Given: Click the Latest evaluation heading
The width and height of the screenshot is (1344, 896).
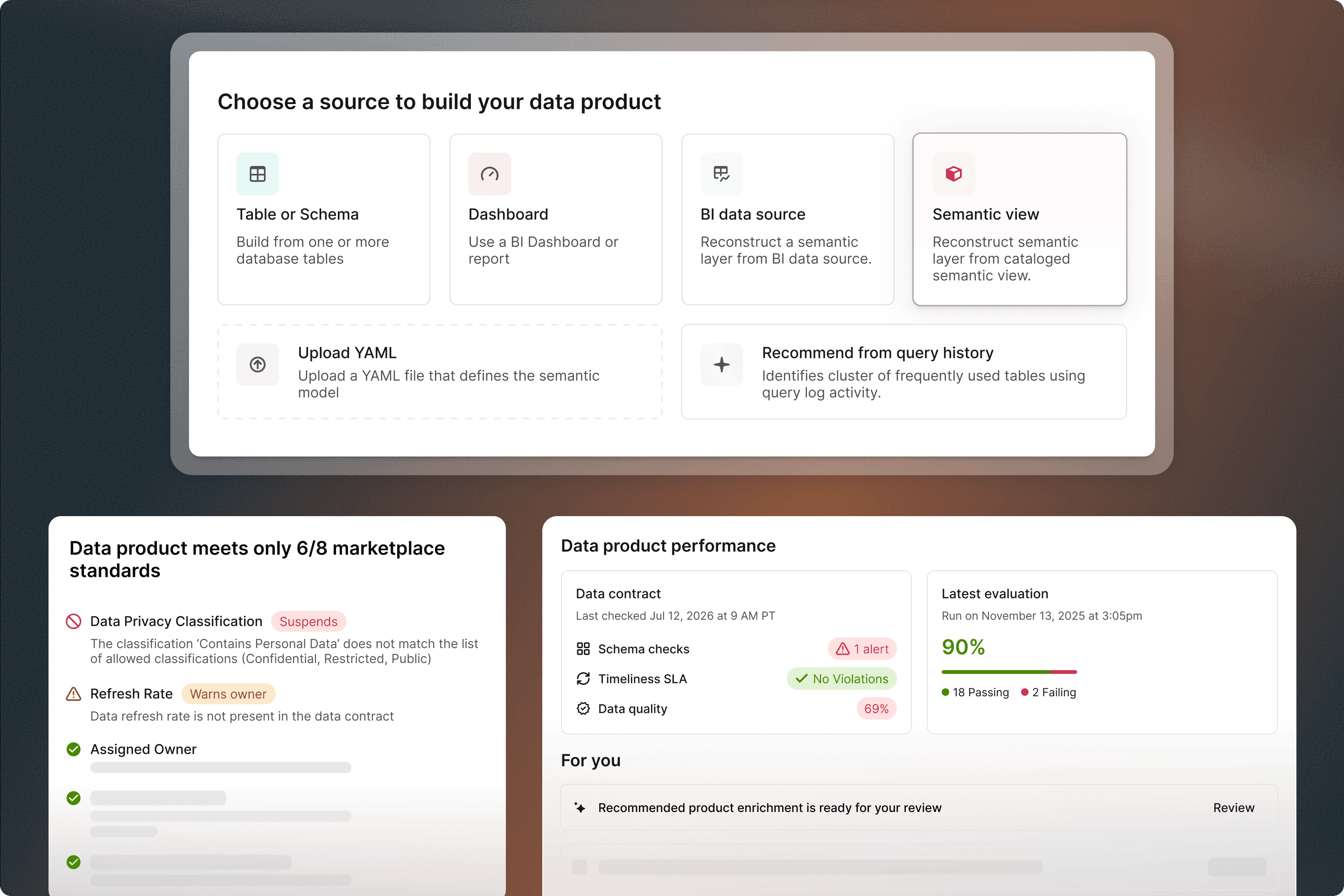Looking at the screenshot, I should tap(995, 593).
